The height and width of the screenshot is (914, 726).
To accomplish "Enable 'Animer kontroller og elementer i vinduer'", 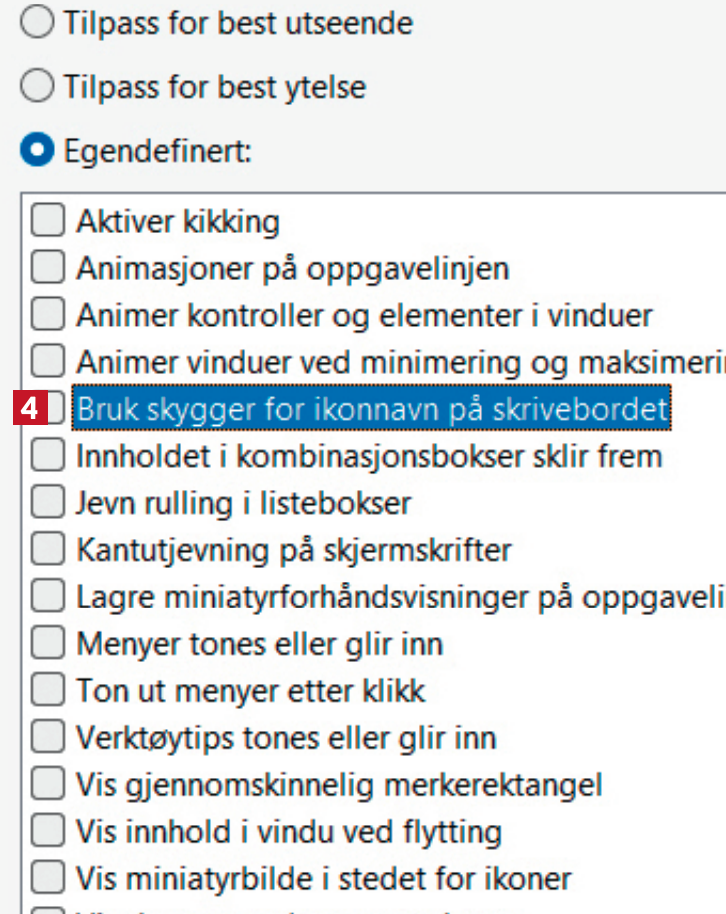I will [x=47, y=315].
